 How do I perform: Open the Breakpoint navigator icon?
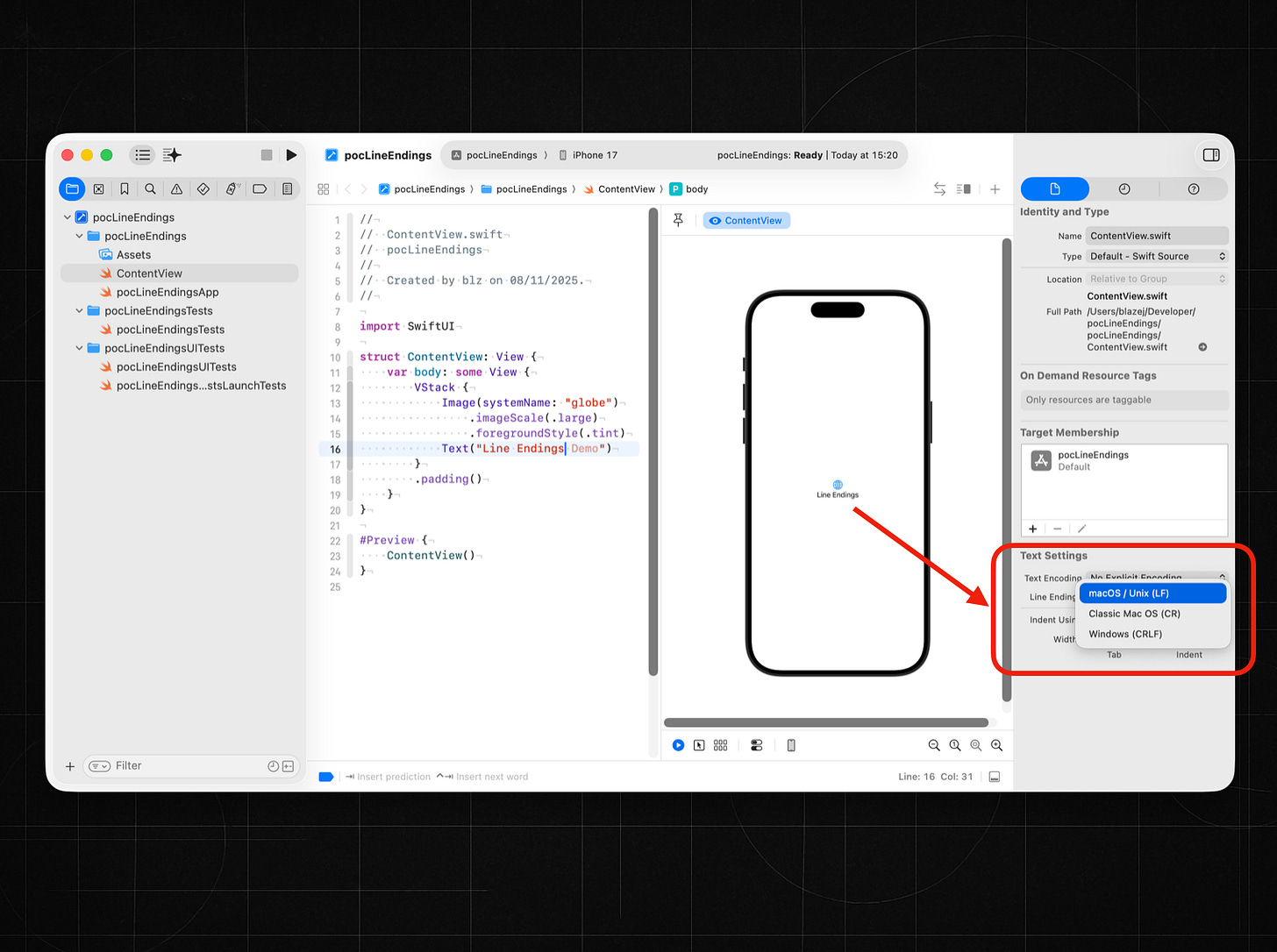(260, 188)
